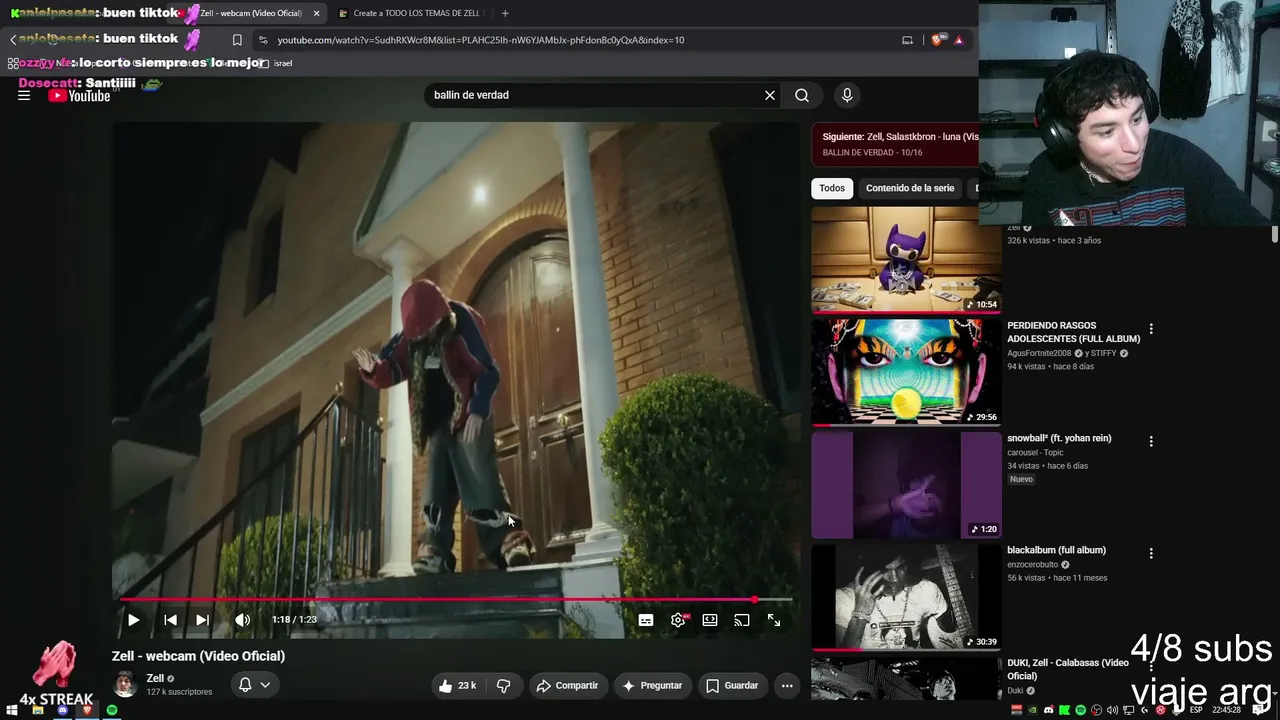Image resolution: width=1280 pixels, height=720 pixels.
Task: Open the snowball² video thumbnail
Action: [906, 485]
